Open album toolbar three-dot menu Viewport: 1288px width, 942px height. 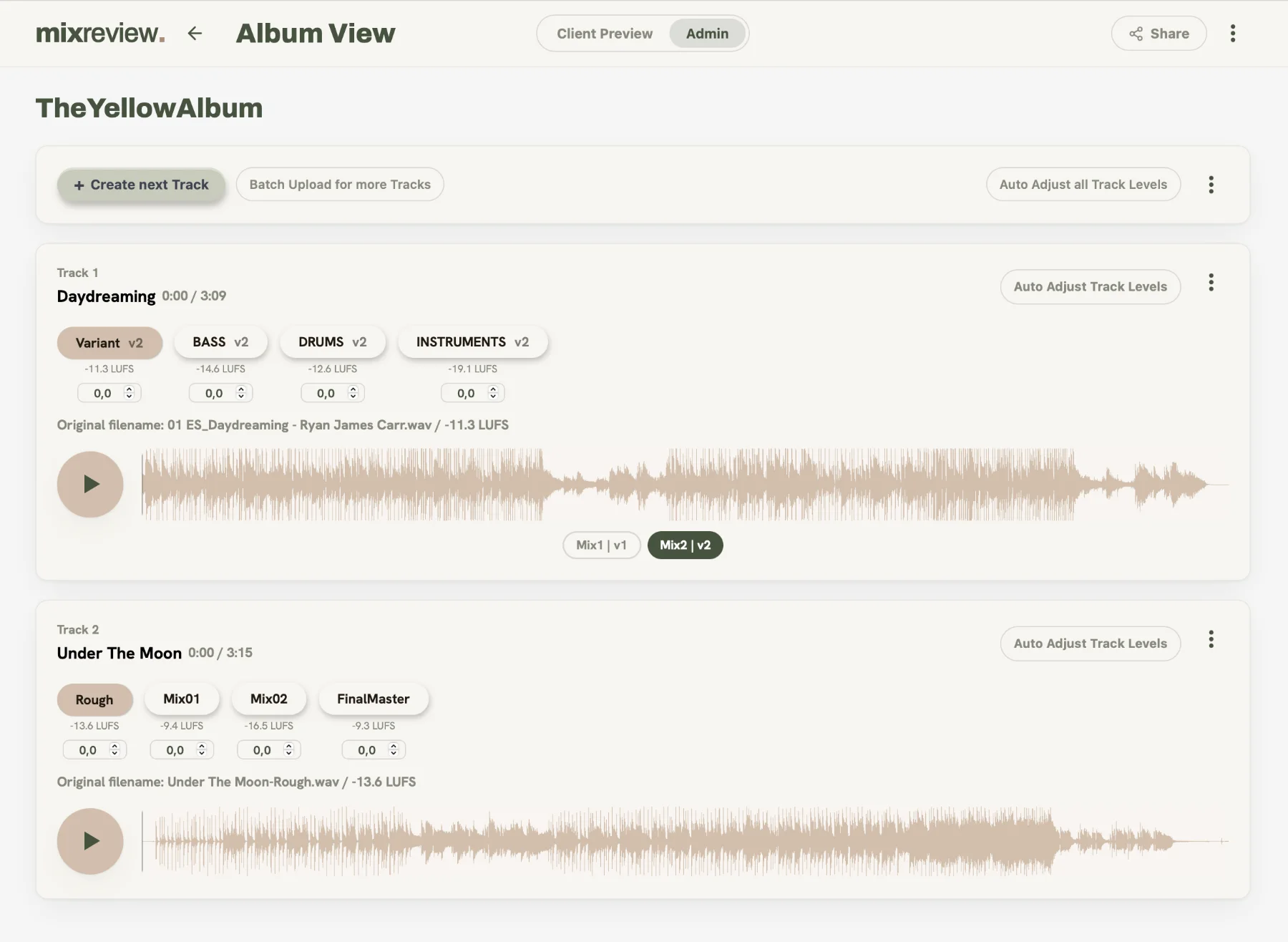[1211, 185]
